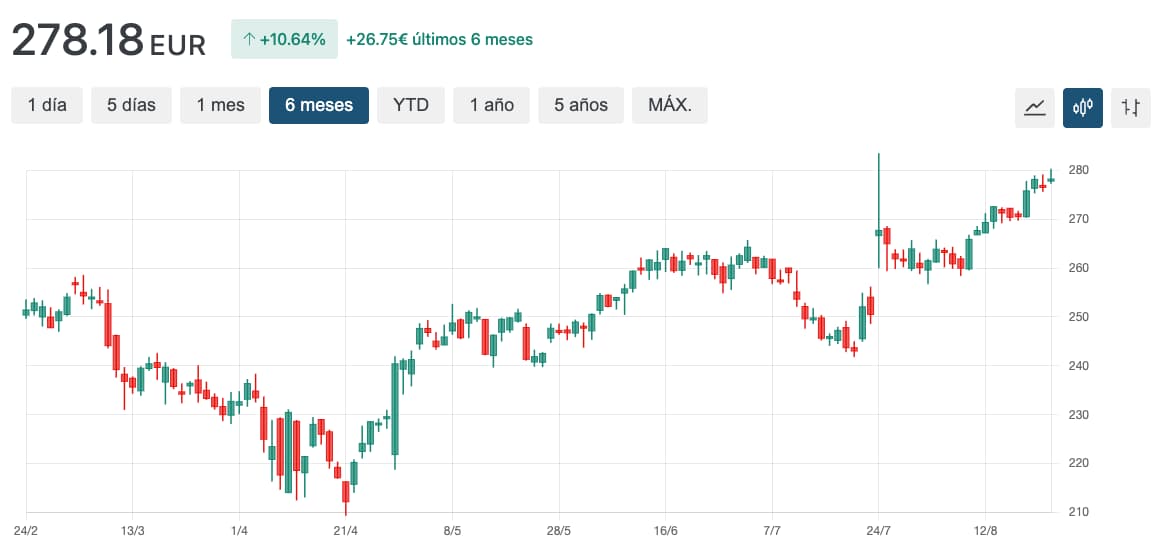
Task: Click the 12/8 date label on axis
Action: click(986, 530)
